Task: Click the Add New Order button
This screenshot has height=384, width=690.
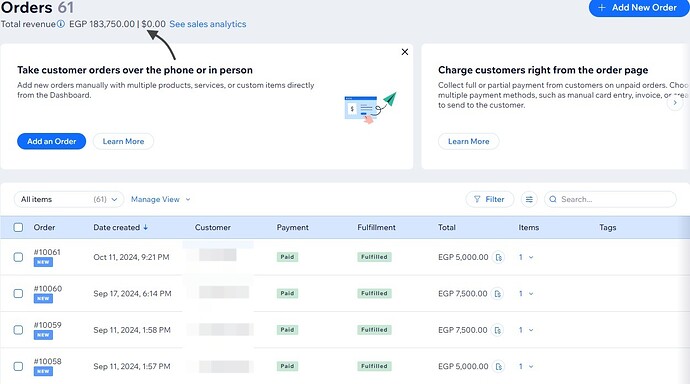Action: pos(639,8)
